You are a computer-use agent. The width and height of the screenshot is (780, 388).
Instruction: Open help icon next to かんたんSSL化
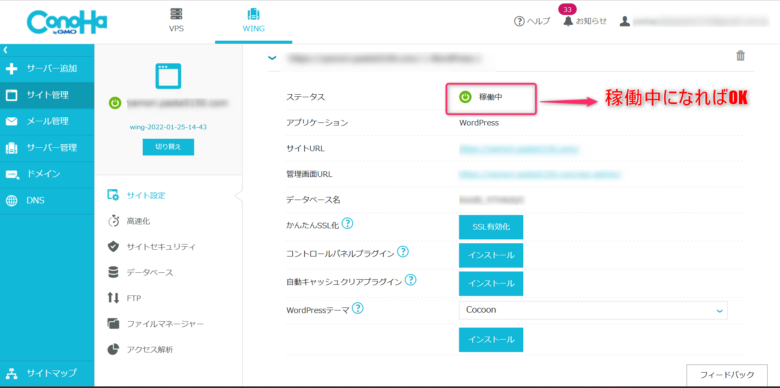tap(348, 224)
